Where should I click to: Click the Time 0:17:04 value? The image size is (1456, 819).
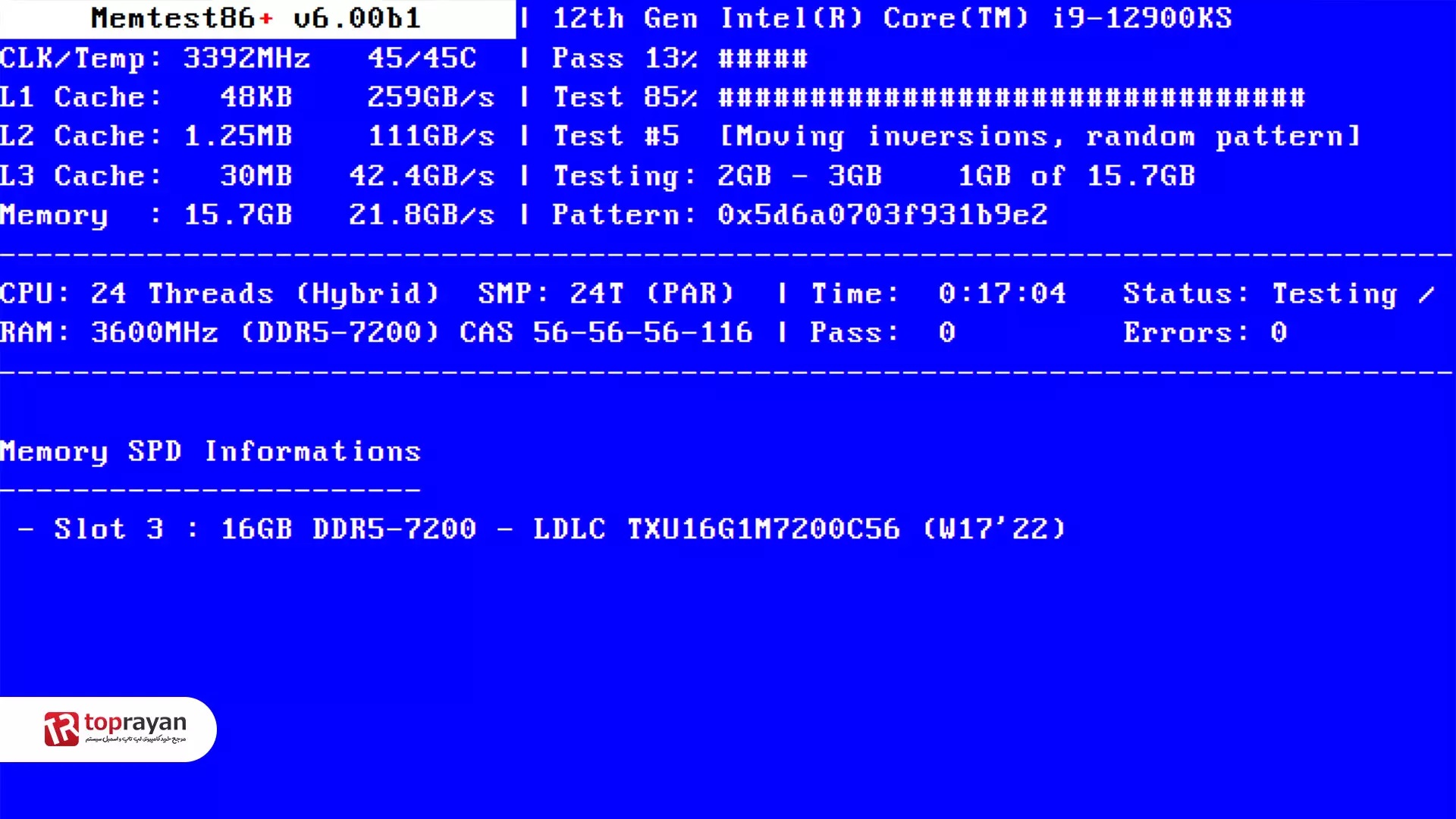coord(1003,293)
